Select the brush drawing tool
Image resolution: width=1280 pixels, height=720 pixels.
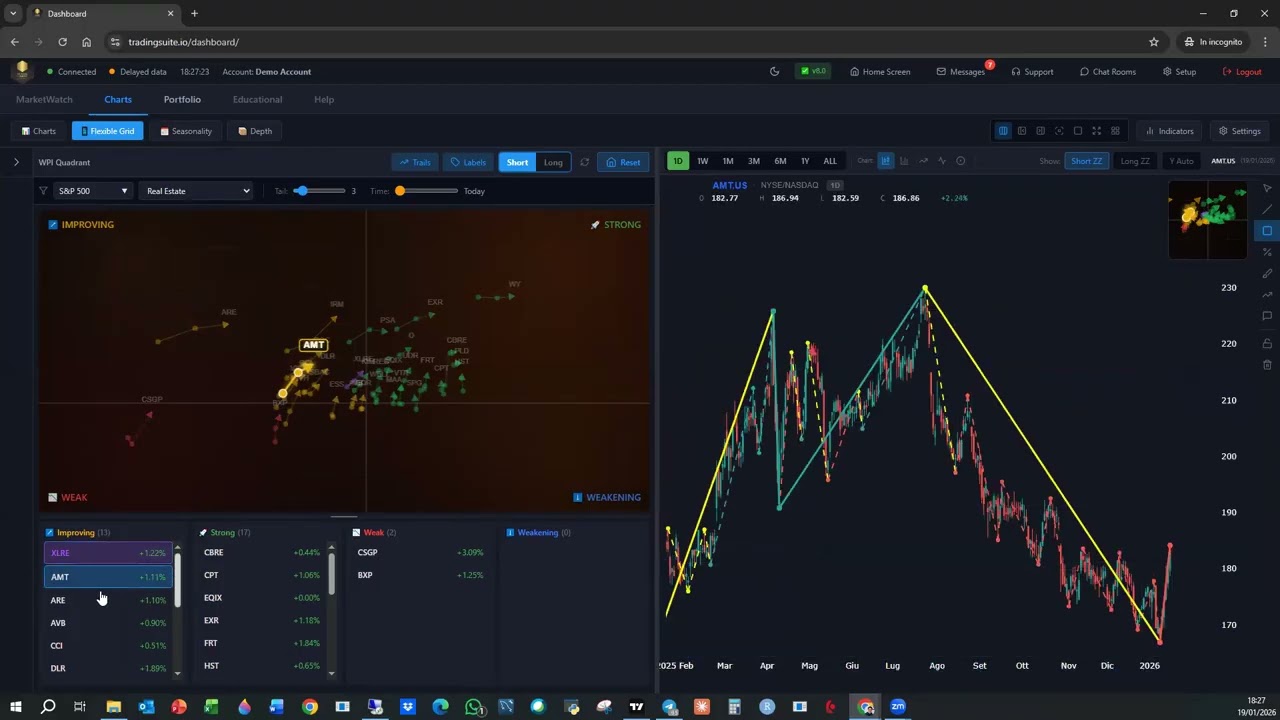click(1267, 273)
